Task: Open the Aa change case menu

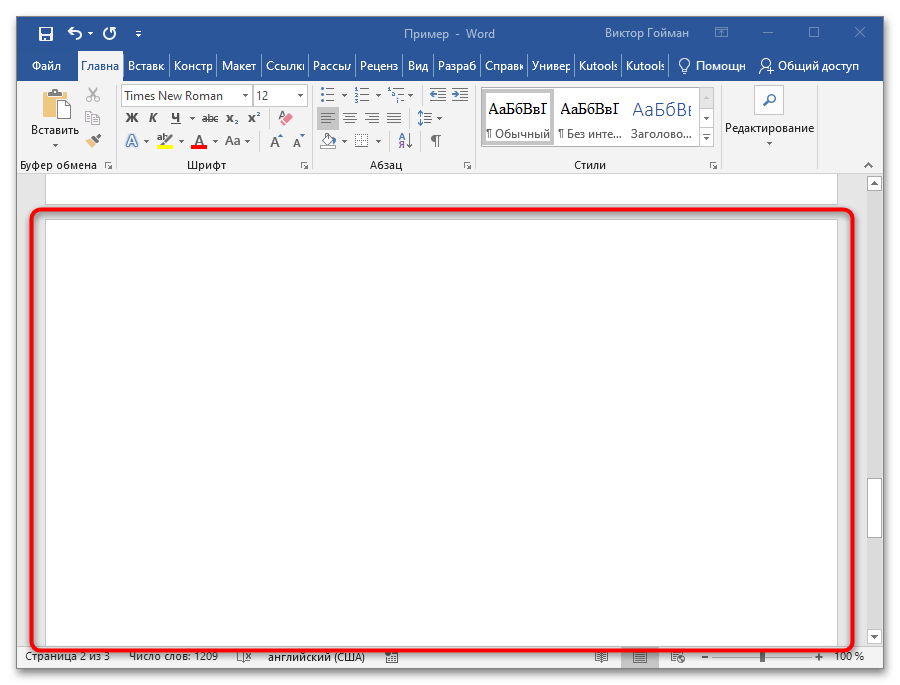Action: [x=237, y=141]
